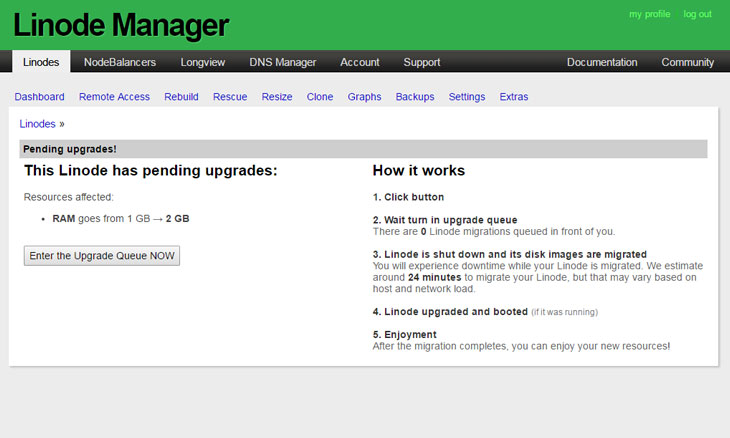This screenshot has width=730, height=438.
Task: Go to the Clone link
Action: tap(320, 97)
